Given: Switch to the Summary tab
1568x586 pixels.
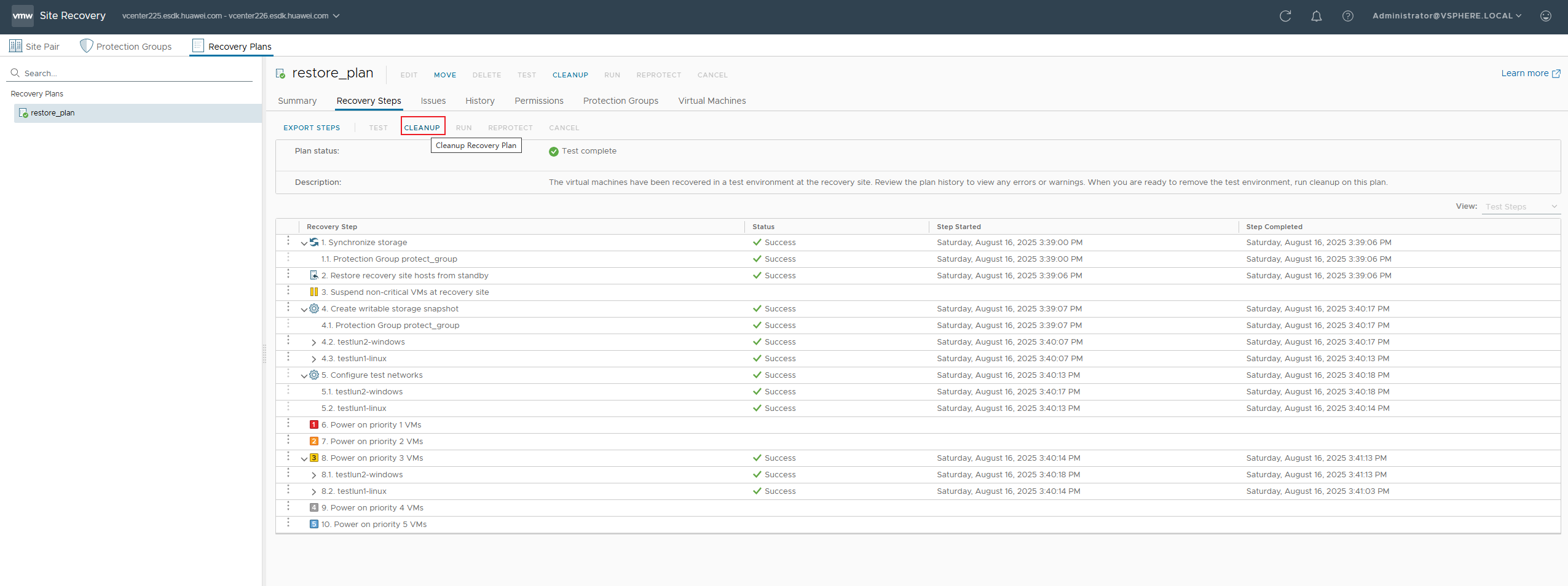Looking at the screenshot, I should point(297,101).
